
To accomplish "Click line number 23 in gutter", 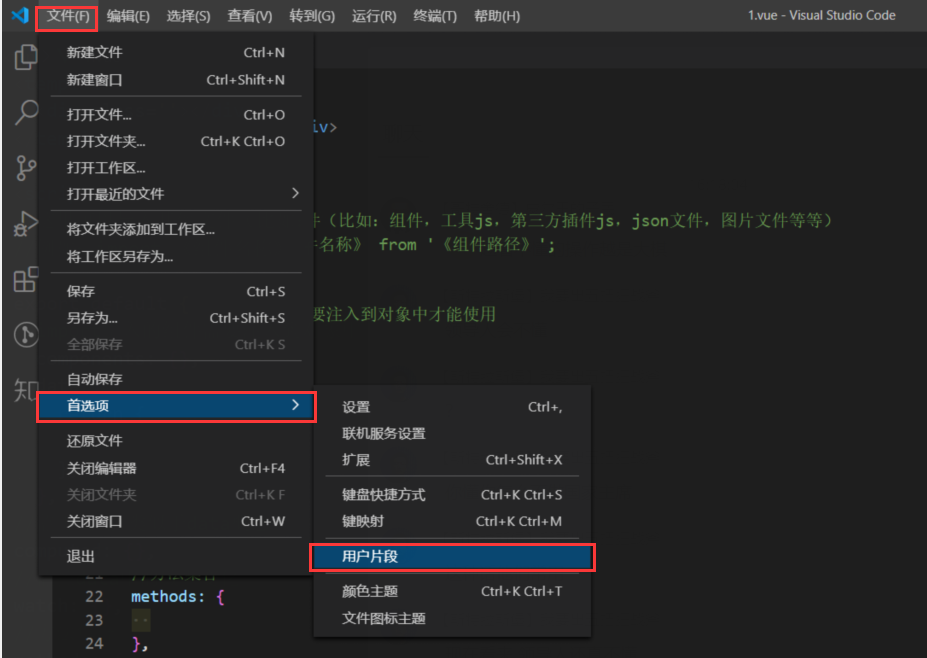I will [x=94, y=620].
